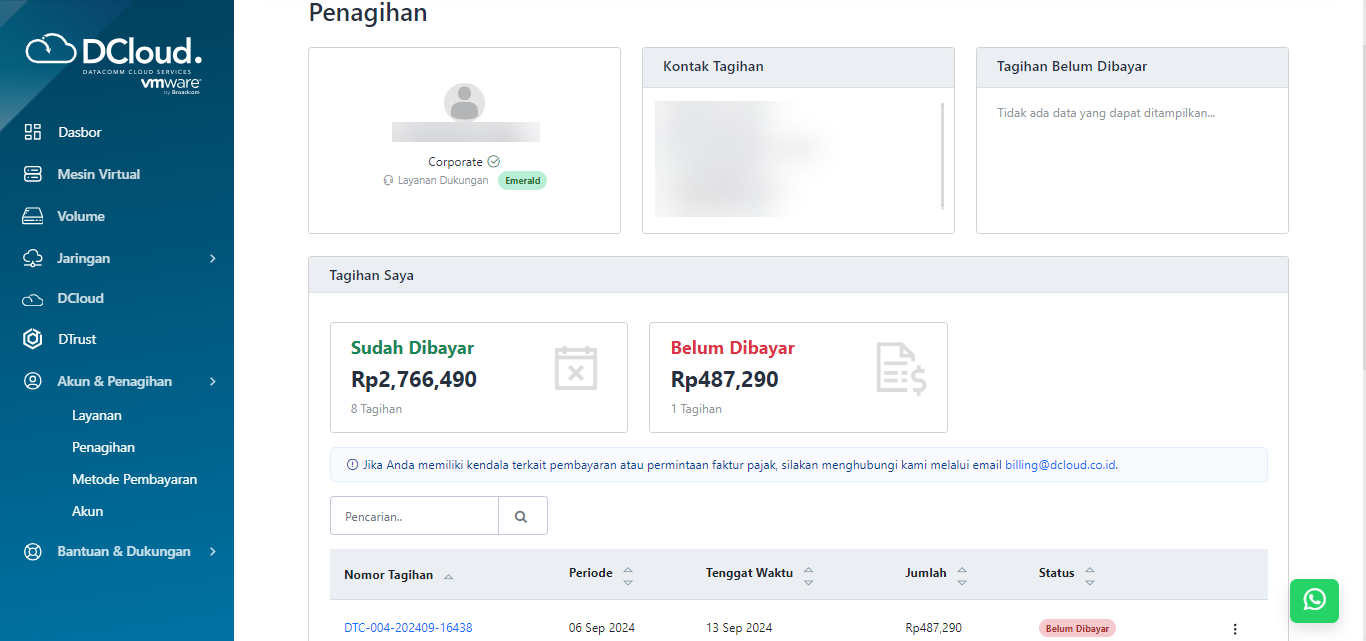Screen dimensions: 1366x641
Task: Select the Dasbor icon in the sidebar
Action: click(x=33, y=131)
